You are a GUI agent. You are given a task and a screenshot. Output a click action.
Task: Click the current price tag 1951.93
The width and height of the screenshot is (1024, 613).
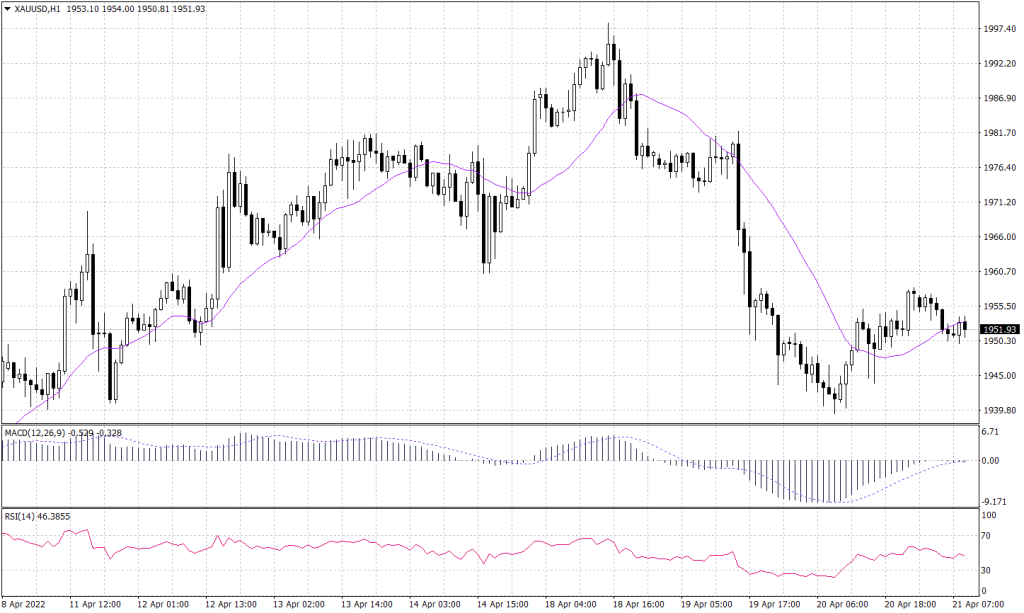(x=1000, y=330)
